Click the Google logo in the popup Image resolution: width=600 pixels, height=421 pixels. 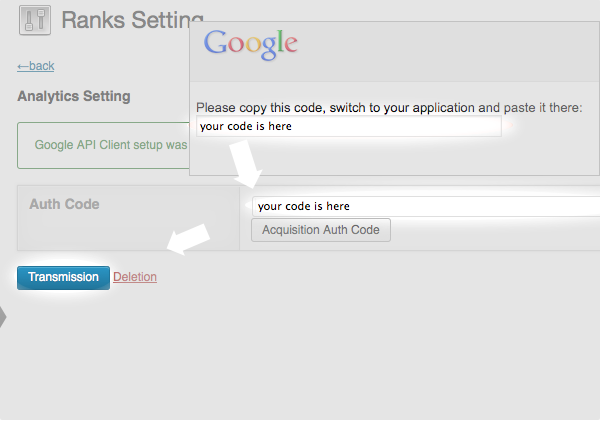pyautogui.click(x=251, y=45)
